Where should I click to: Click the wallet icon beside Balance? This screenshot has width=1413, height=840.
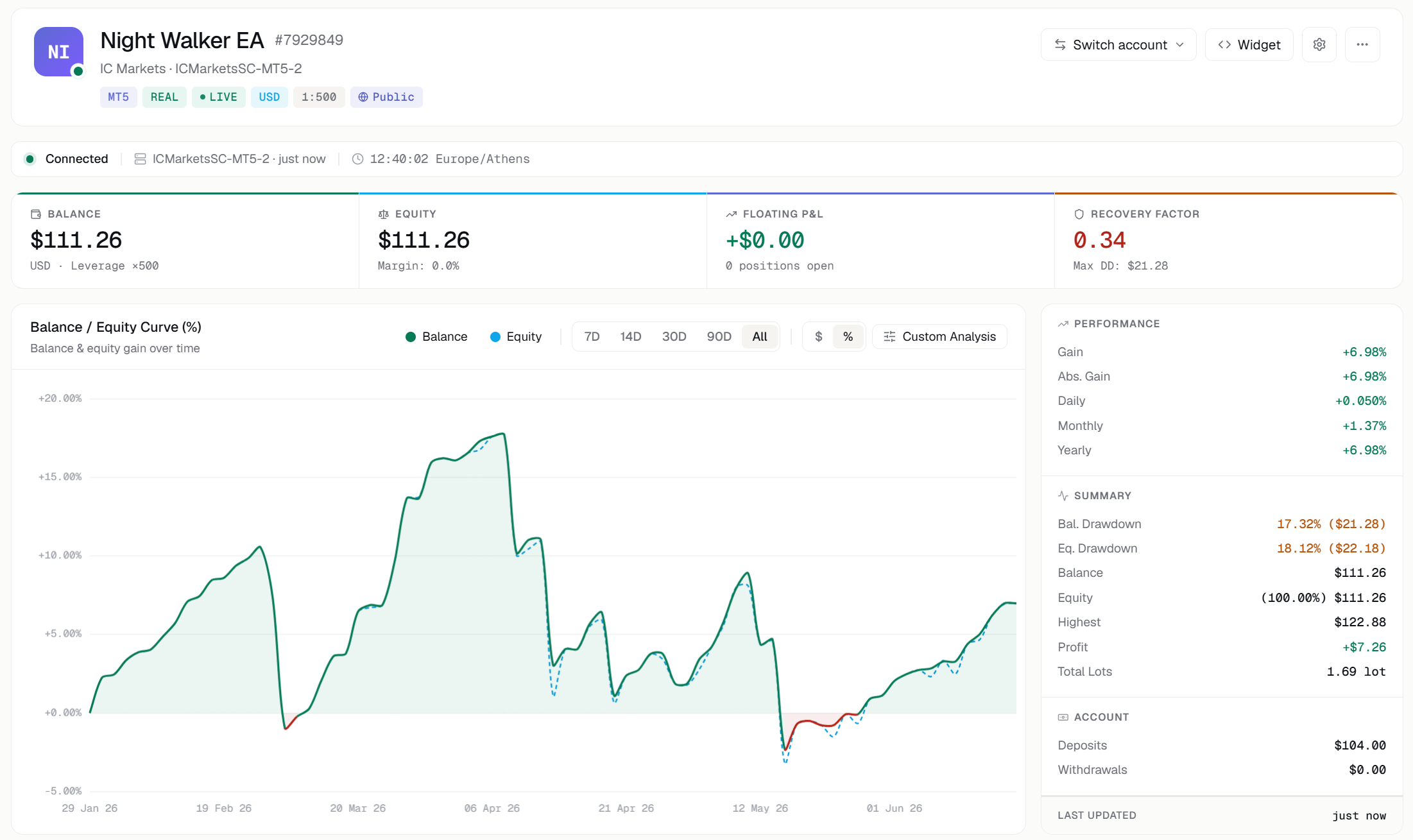(36, 214)
